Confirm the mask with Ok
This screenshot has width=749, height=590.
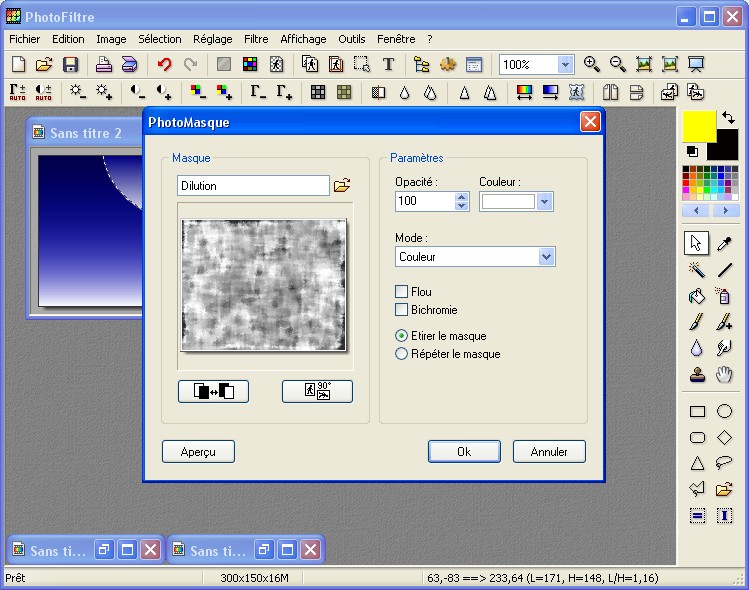464,451
